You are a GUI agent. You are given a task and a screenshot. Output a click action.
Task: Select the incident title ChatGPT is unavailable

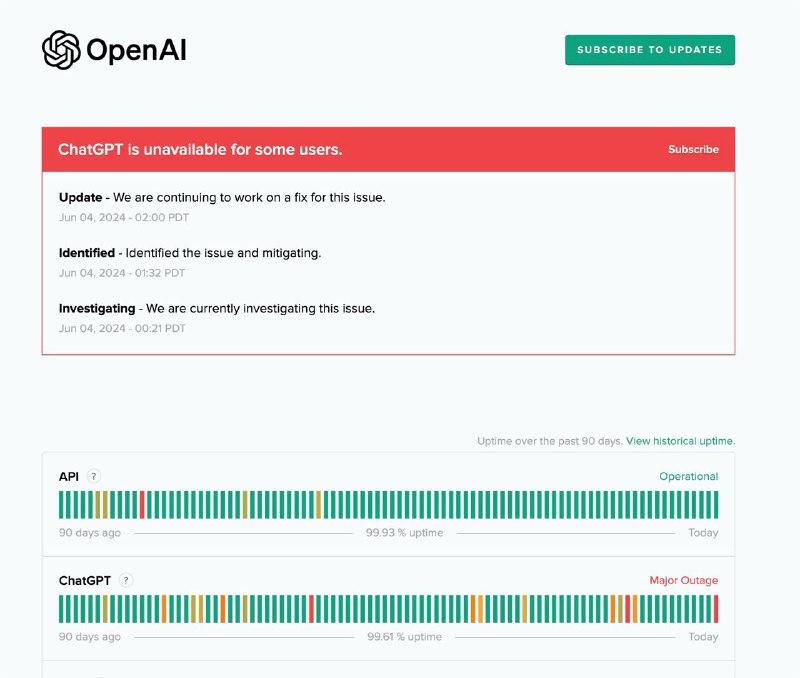(x=200, y=148)
